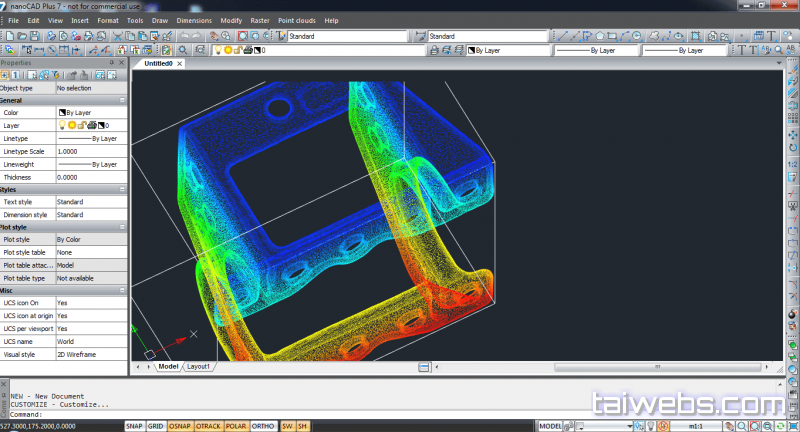Select the Rectangle drawing tool
800x432 pixels.
(613, 36)
